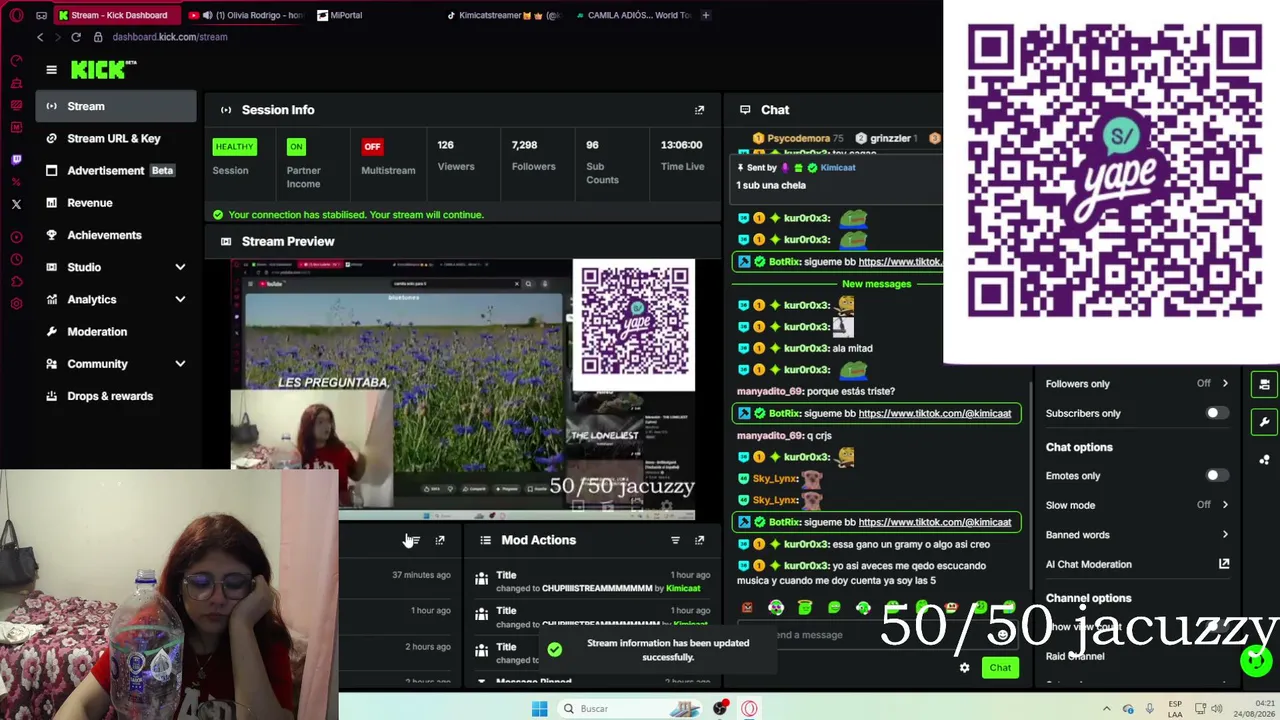Click the manyadito_69 'porque estás triste?' message
The height and width of the screenshot is (720, 1280).
point(816,391)
